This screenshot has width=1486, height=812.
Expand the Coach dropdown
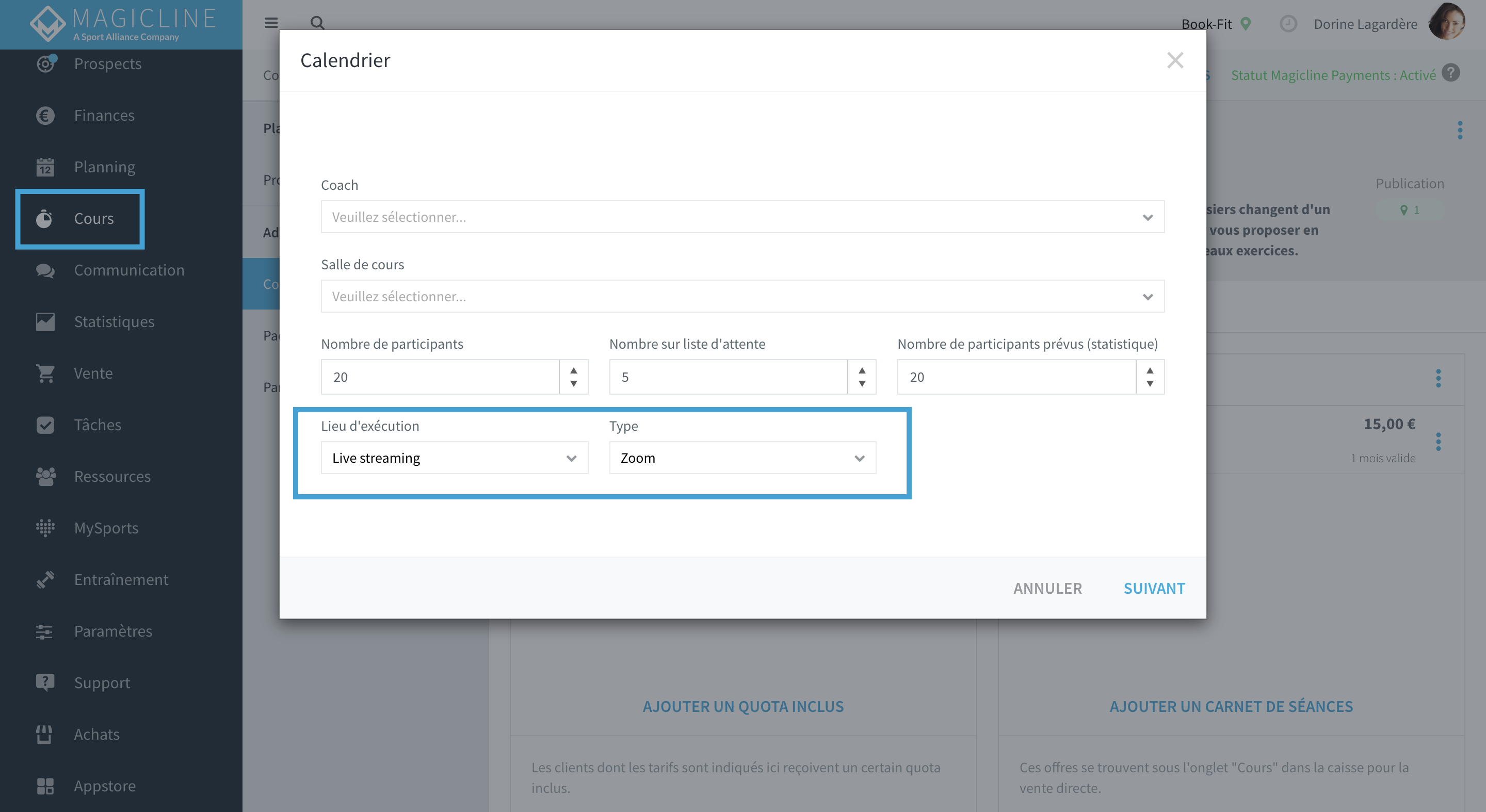pyautogui.click(x=742, y=217)
